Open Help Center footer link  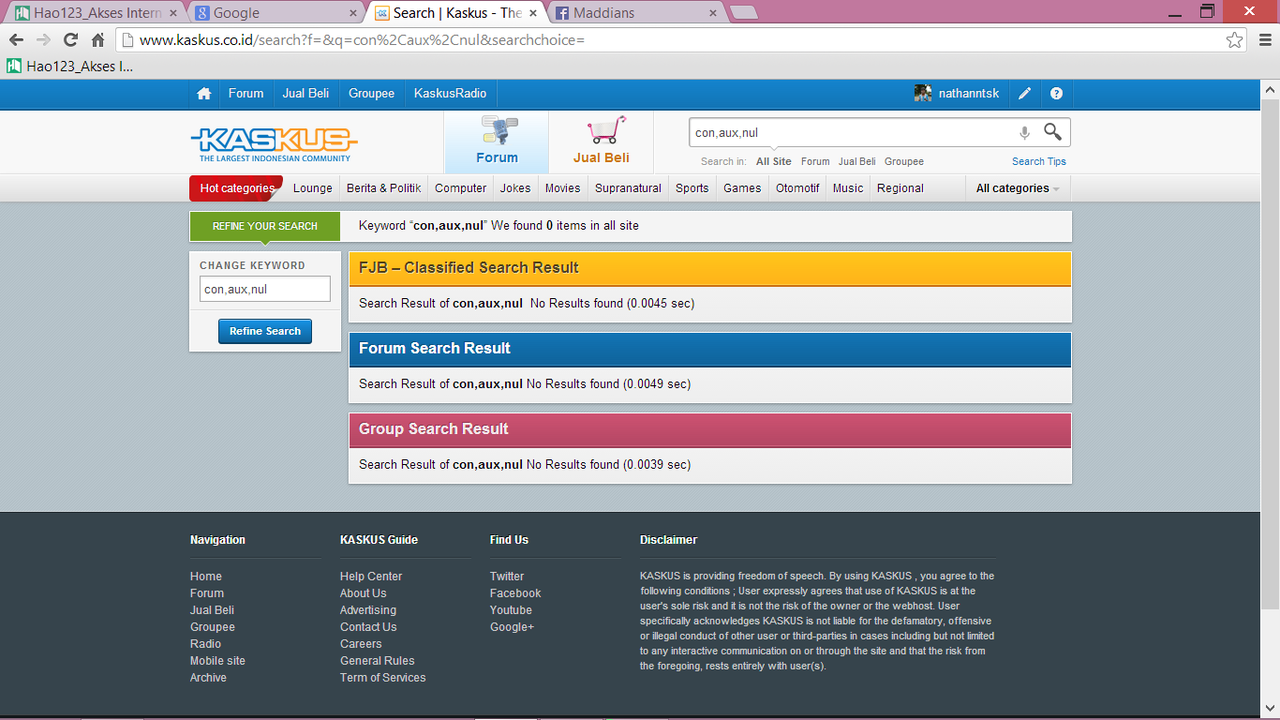tap(371, 576)
